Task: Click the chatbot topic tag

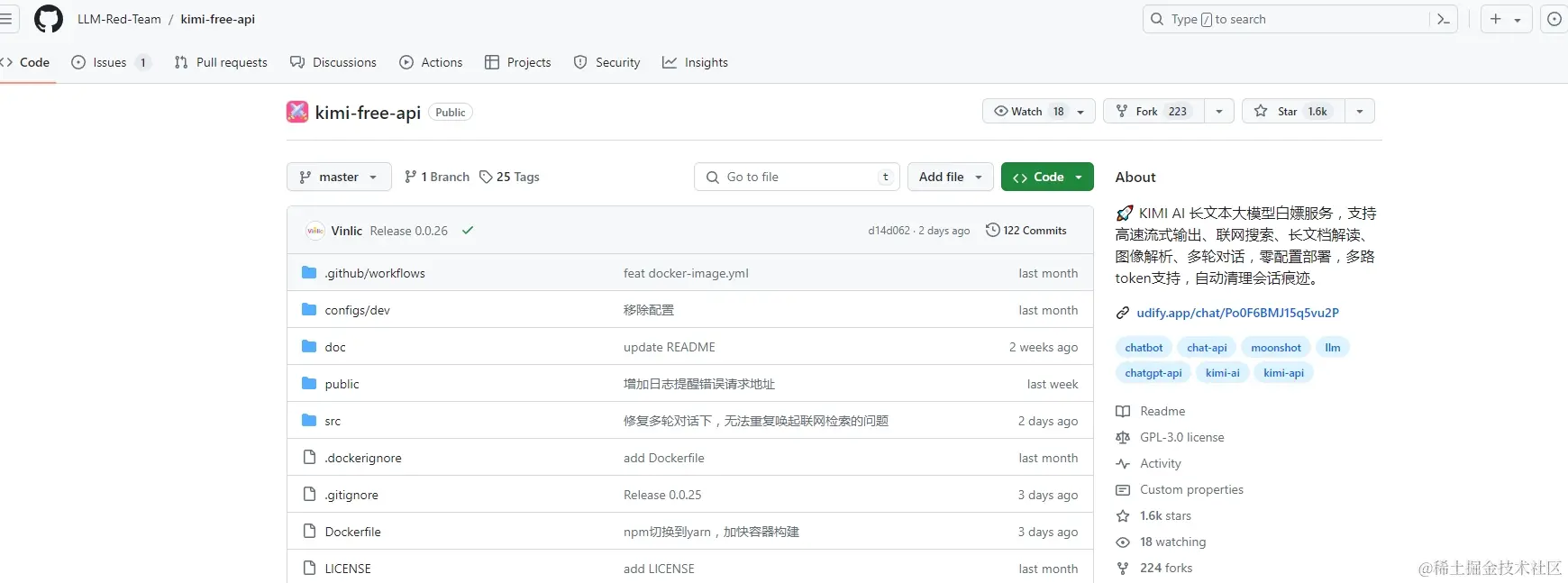Action: click(x=1144, y=347)
